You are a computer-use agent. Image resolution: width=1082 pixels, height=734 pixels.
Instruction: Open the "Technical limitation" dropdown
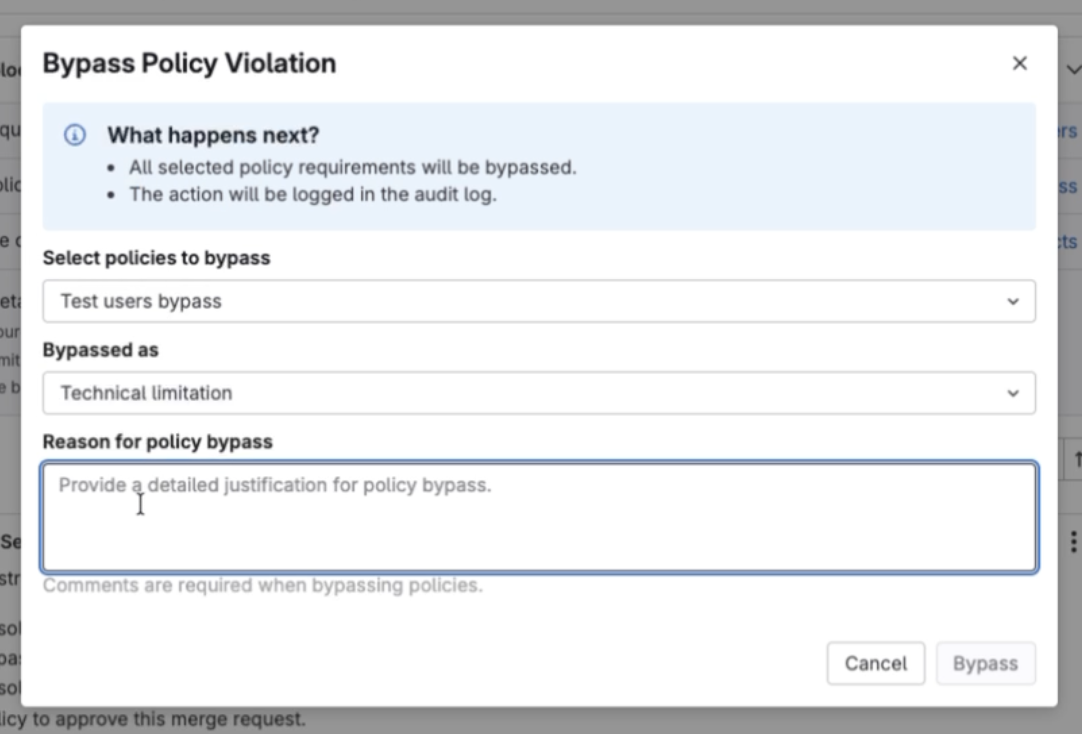(x=539, y=393)
